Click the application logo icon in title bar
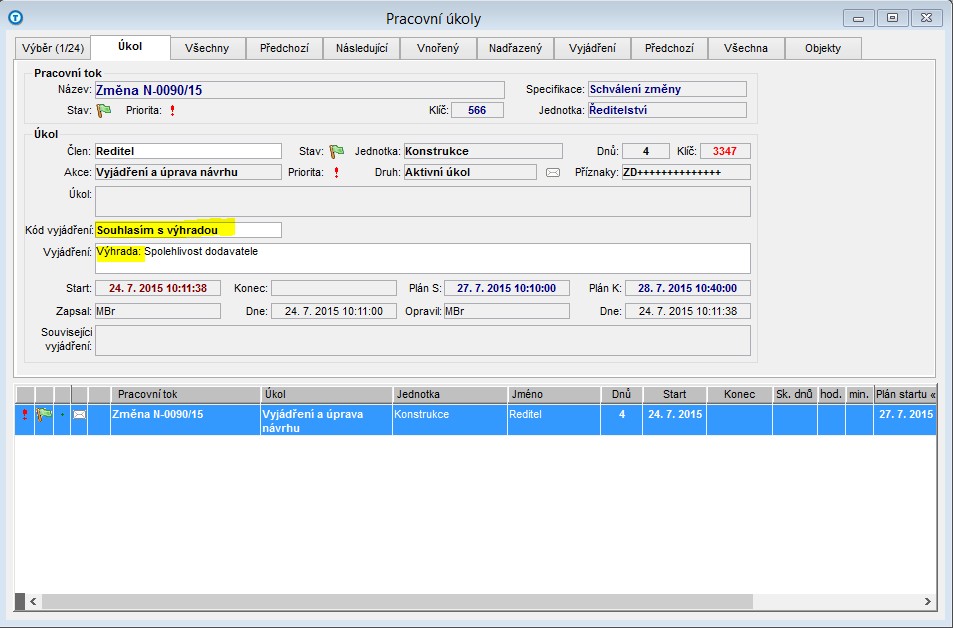This screenshot has height=628, width=953. pos(15,18)
